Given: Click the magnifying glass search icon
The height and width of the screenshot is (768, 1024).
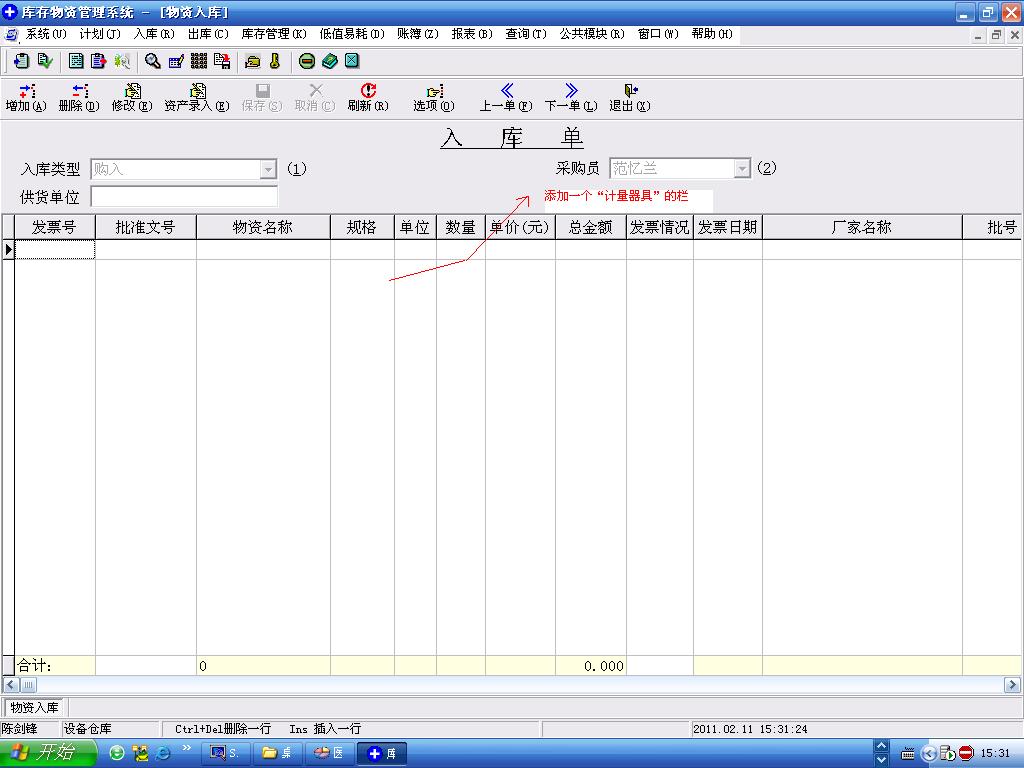Looking at the screenshot, I should 153,61.
